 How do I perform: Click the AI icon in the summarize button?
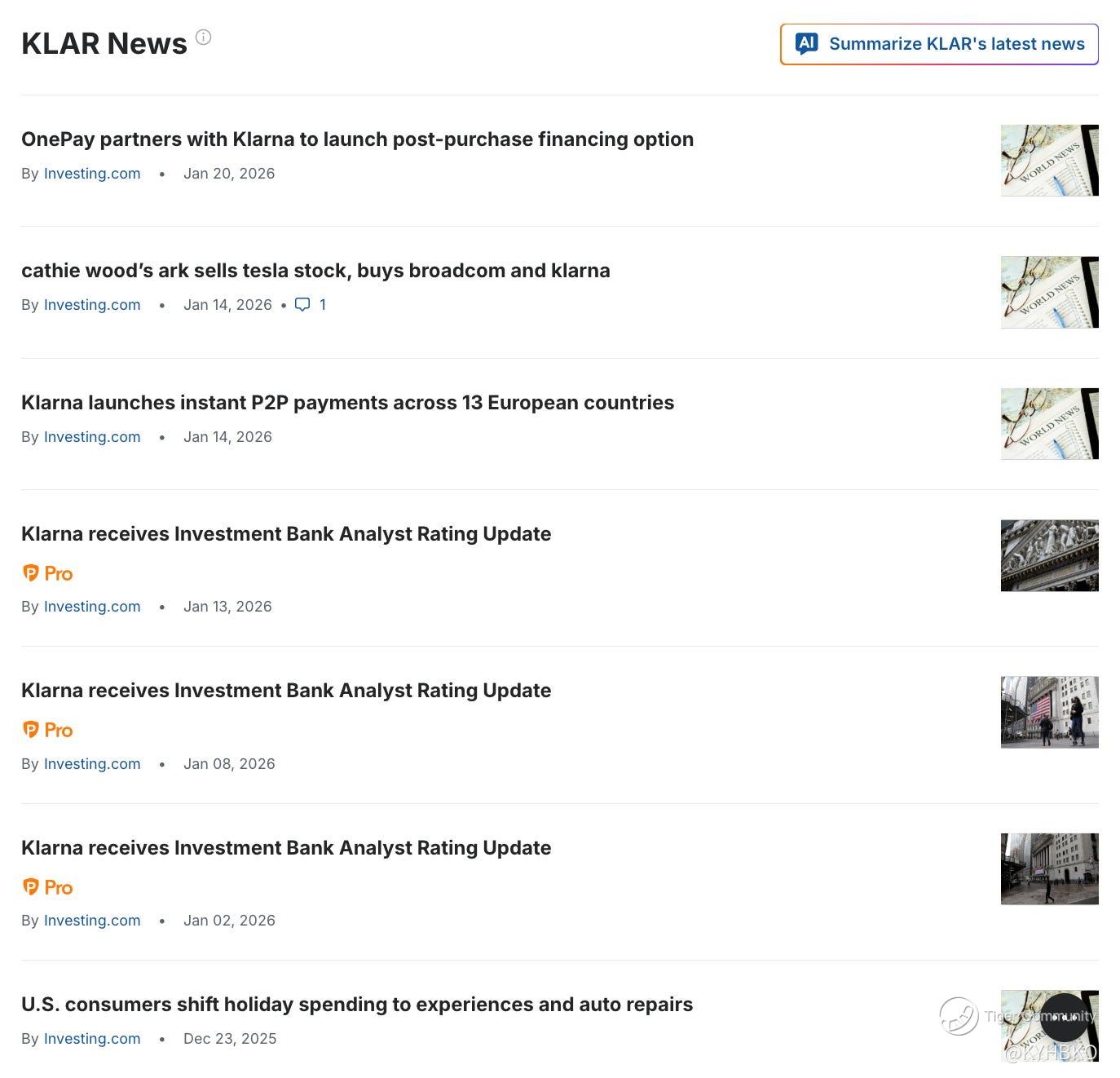[x=807, y=43]
